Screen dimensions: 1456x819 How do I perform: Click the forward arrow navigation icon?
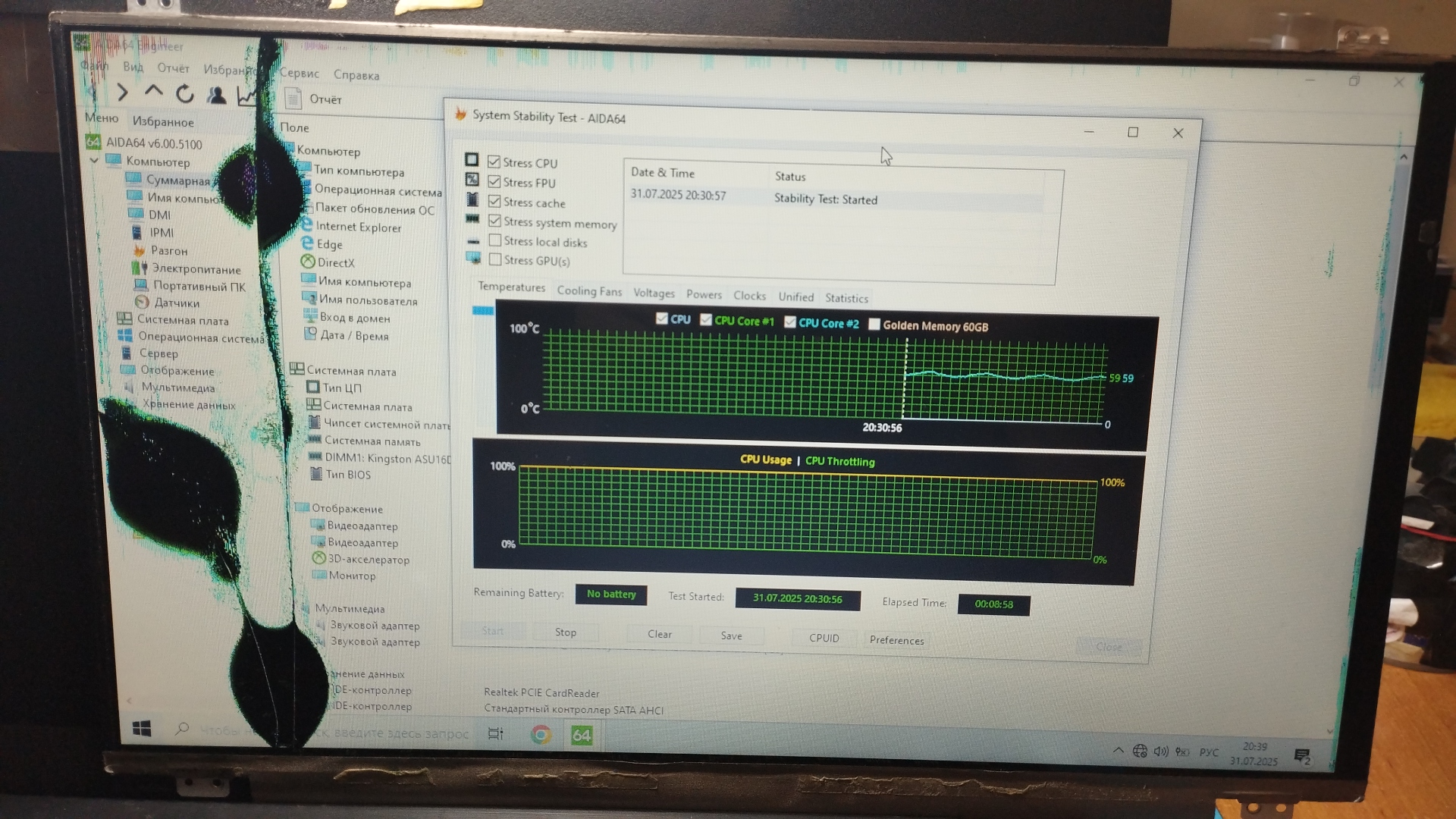pos(122,93)
